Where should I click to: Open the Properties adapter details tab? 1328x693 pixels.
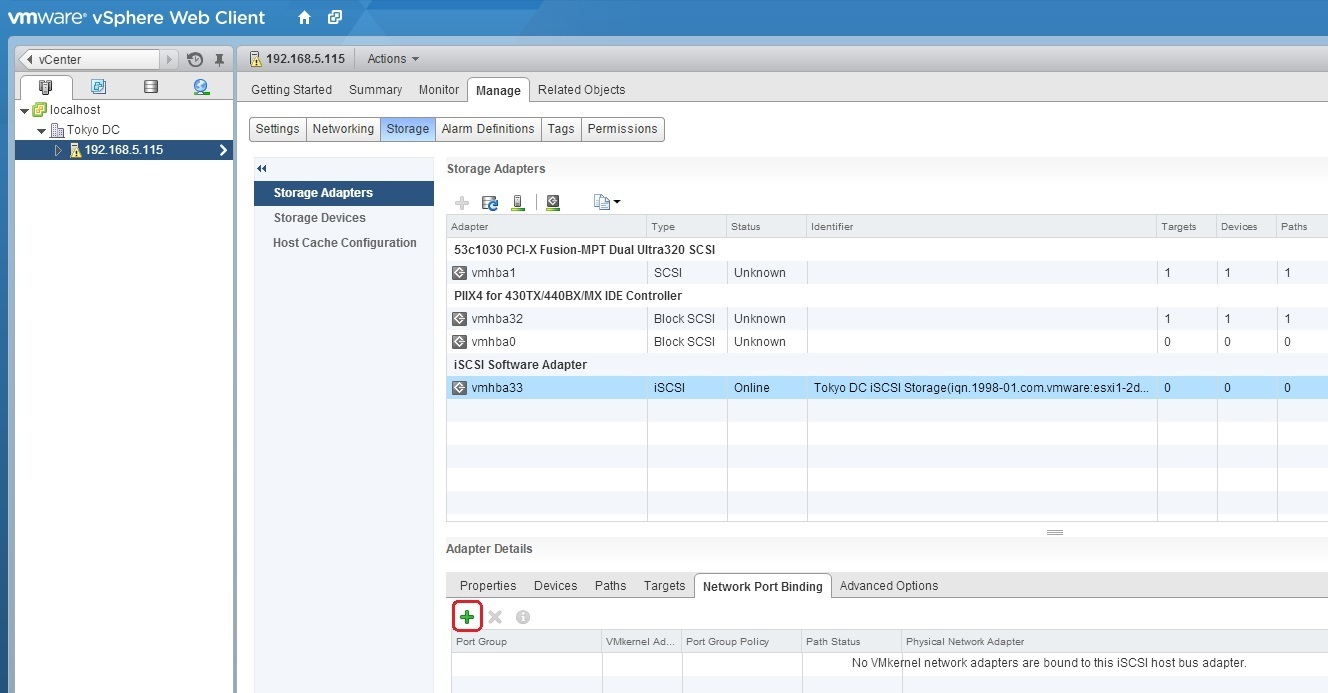tap(488, 586)
